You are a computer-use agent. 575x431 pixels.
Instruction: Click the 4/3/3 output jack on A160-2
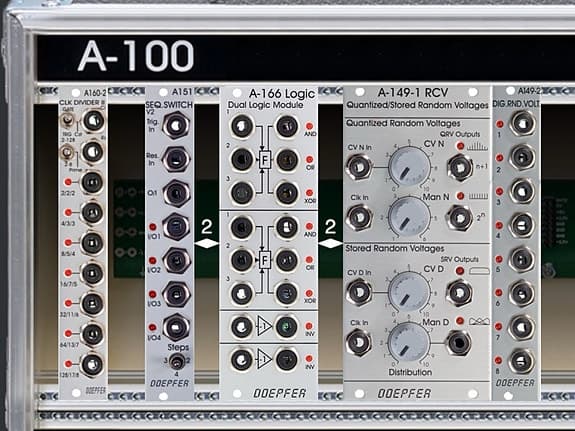coord(92,212)
